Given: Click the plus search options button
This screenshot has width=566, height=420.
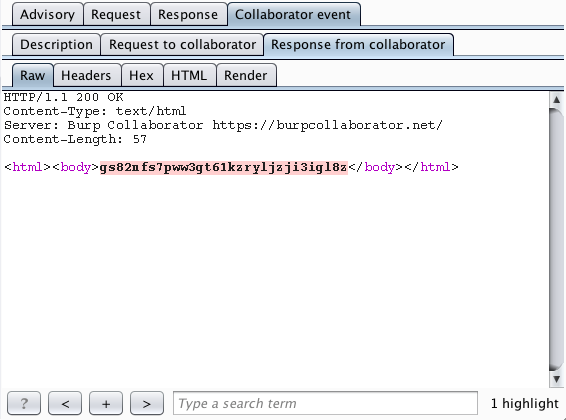Looking at the screenshot, I should pyautogui.click(x=106, y=403).
